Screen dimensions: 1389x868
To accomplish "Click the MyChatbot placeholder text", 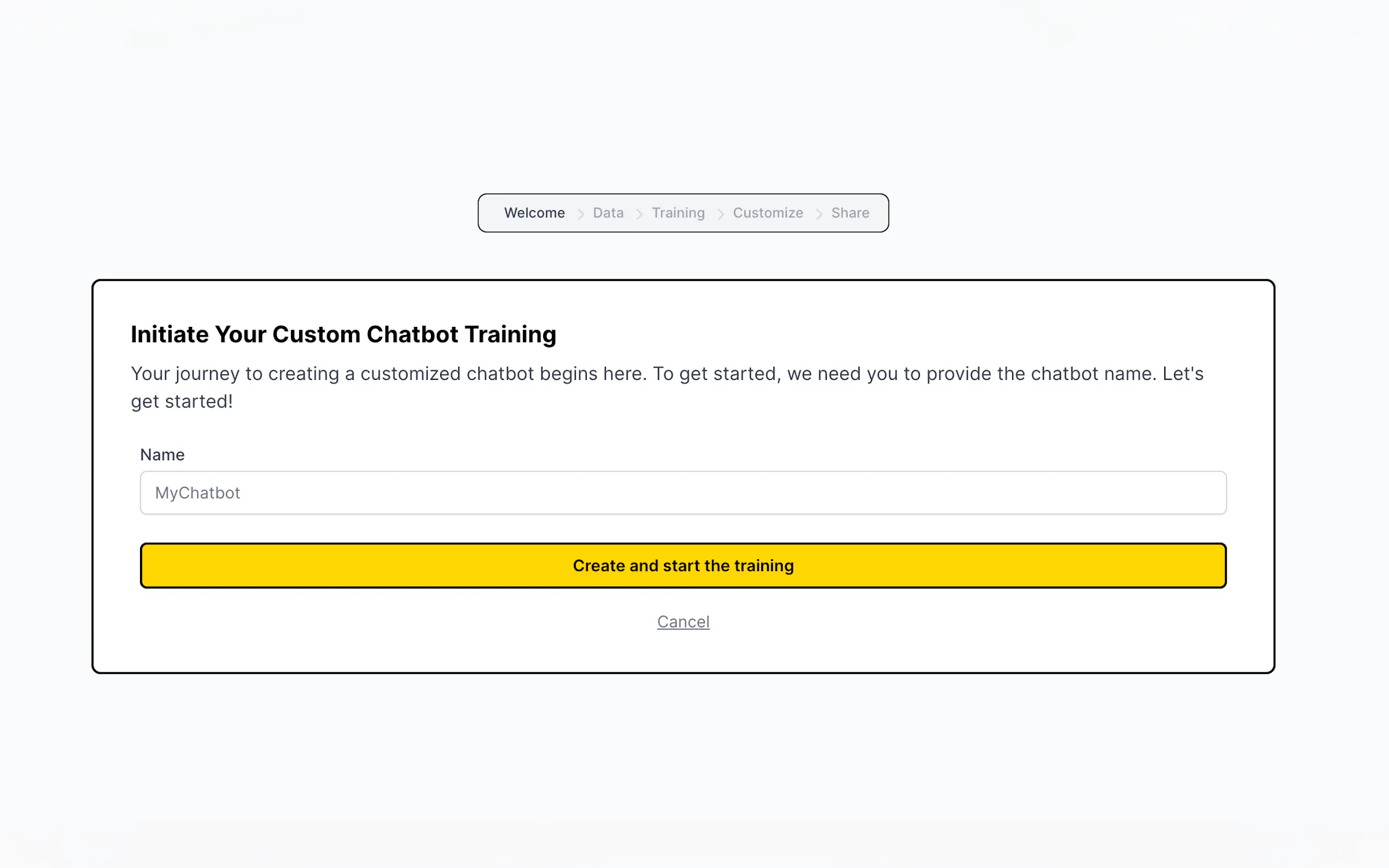I will pos(197,492).
